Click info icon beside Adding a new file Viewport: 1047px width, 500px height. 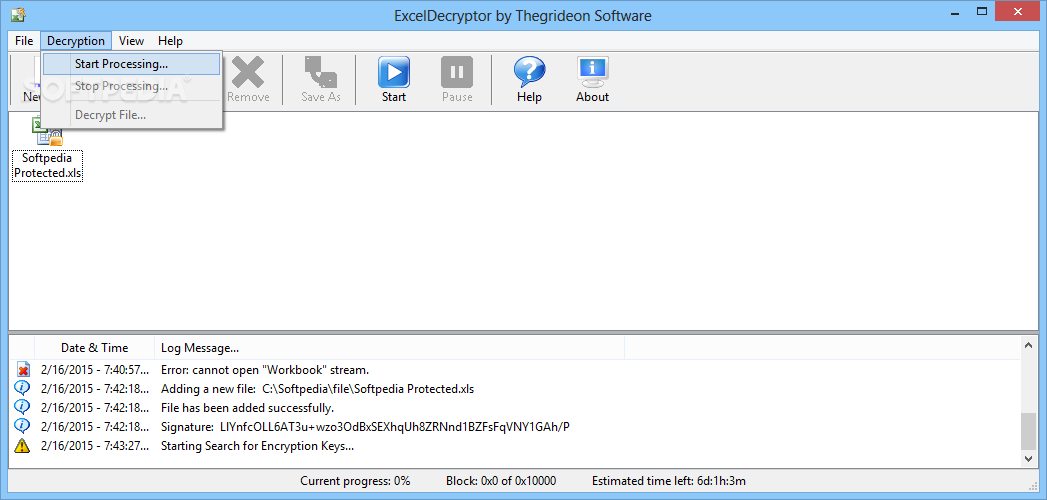[23, 389]
